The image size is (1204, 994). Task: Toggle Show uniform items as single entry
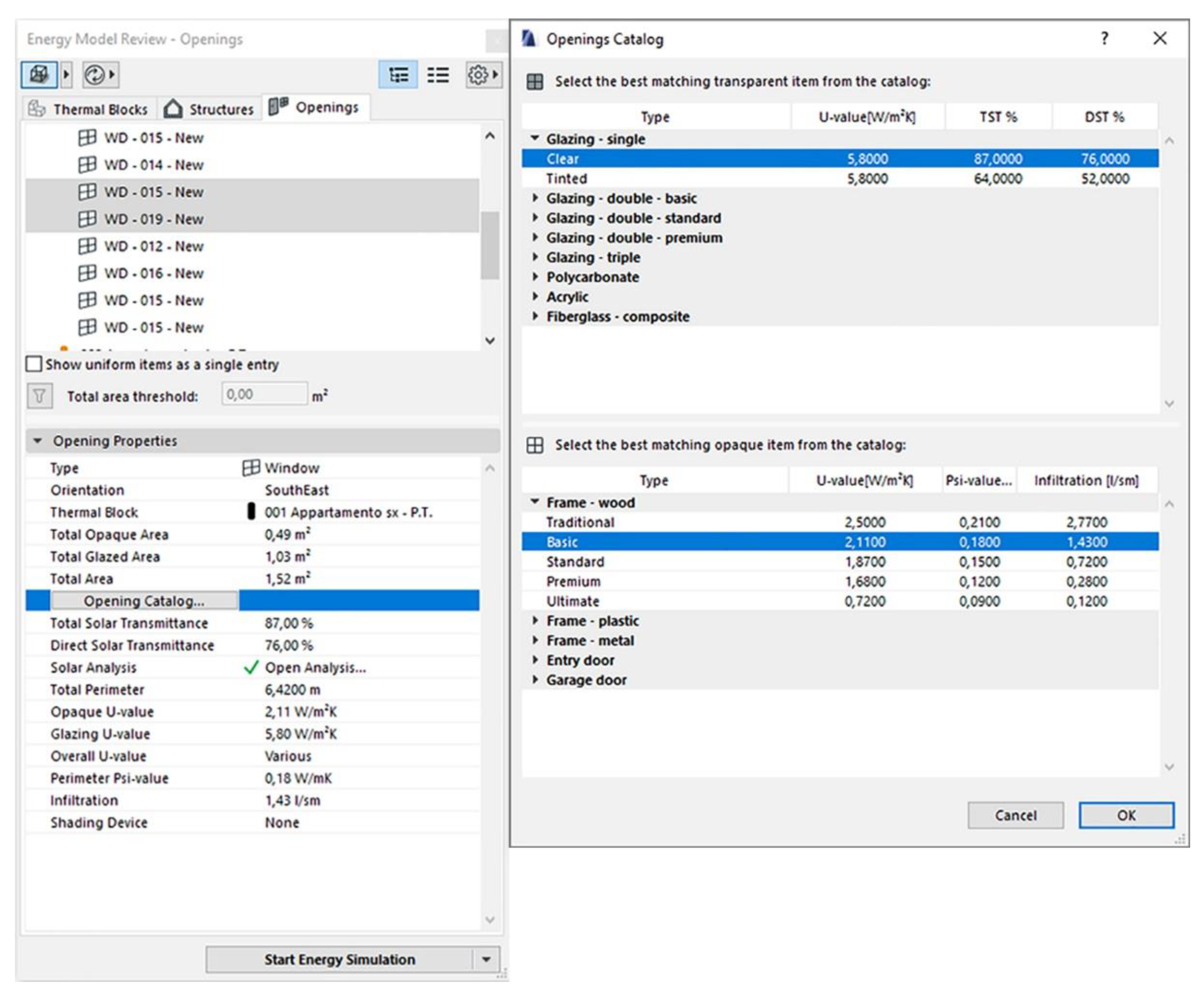coord(34,364)
